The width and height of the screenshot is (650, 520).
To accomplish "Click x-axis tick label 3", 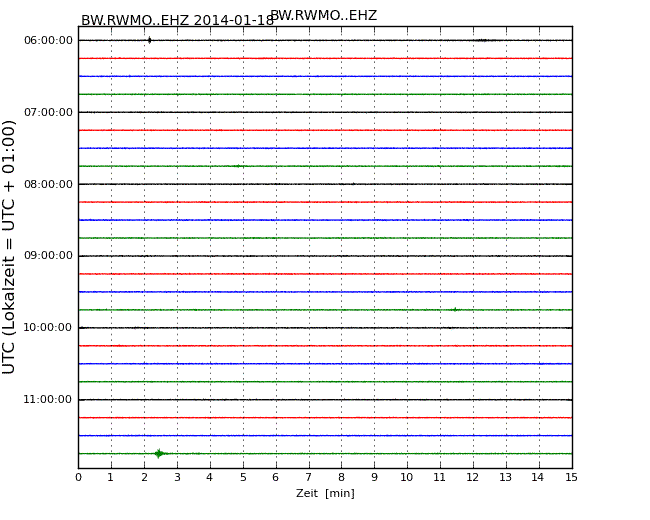I will 177,477.
